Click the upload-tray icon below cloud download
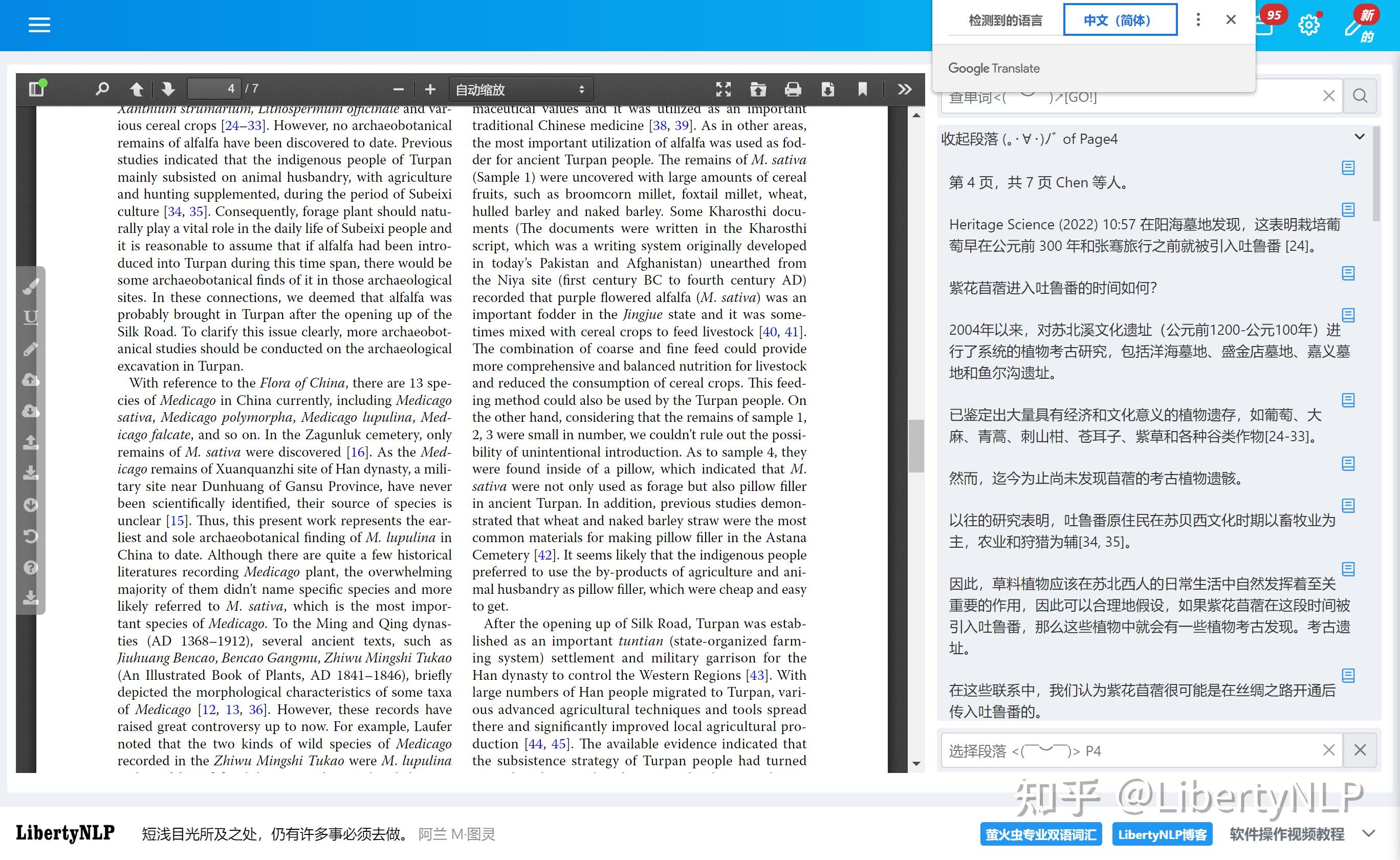Screen dimensions: 1400x860 [x=31, y=442]
